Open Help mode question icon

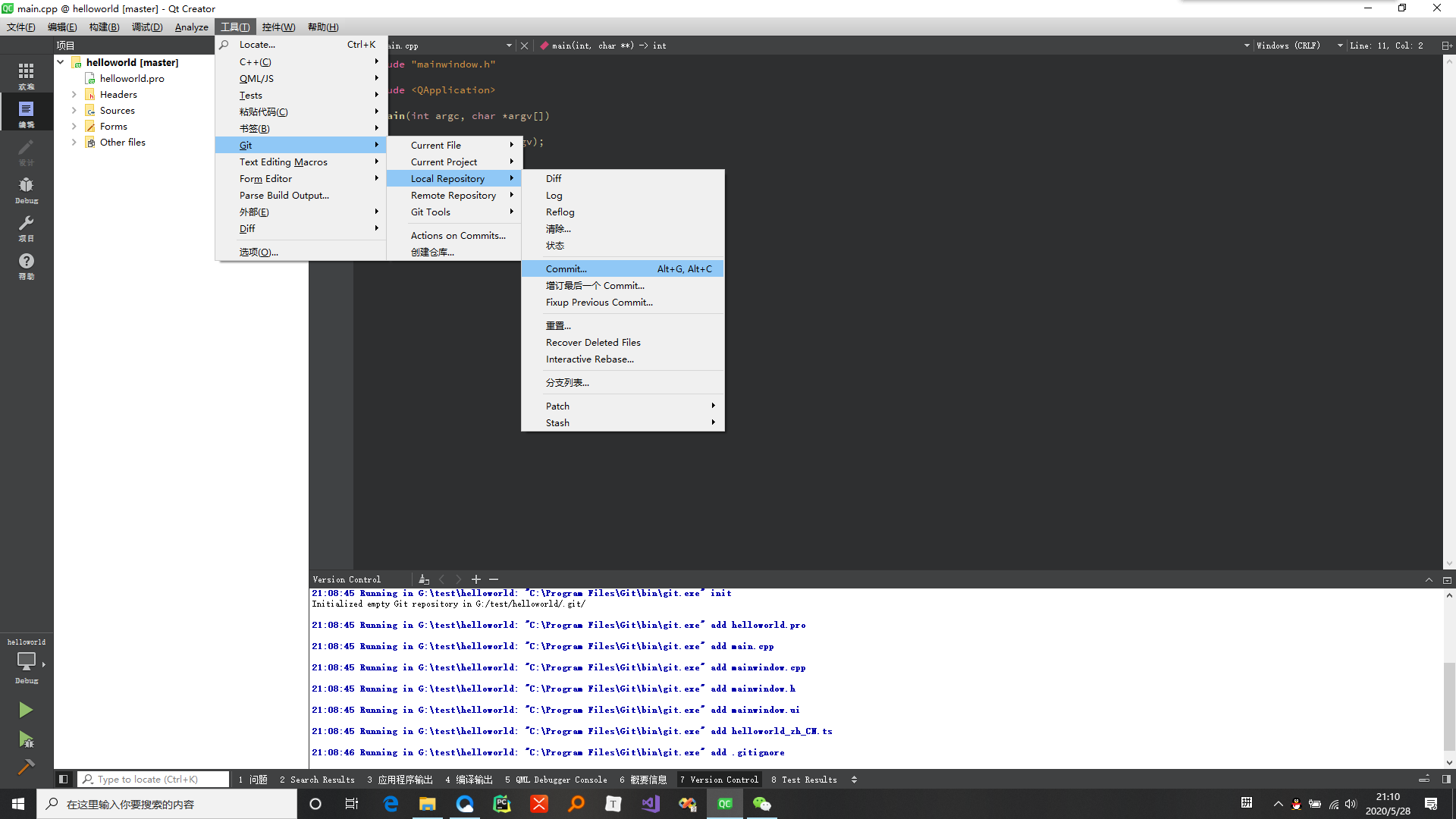27,265
